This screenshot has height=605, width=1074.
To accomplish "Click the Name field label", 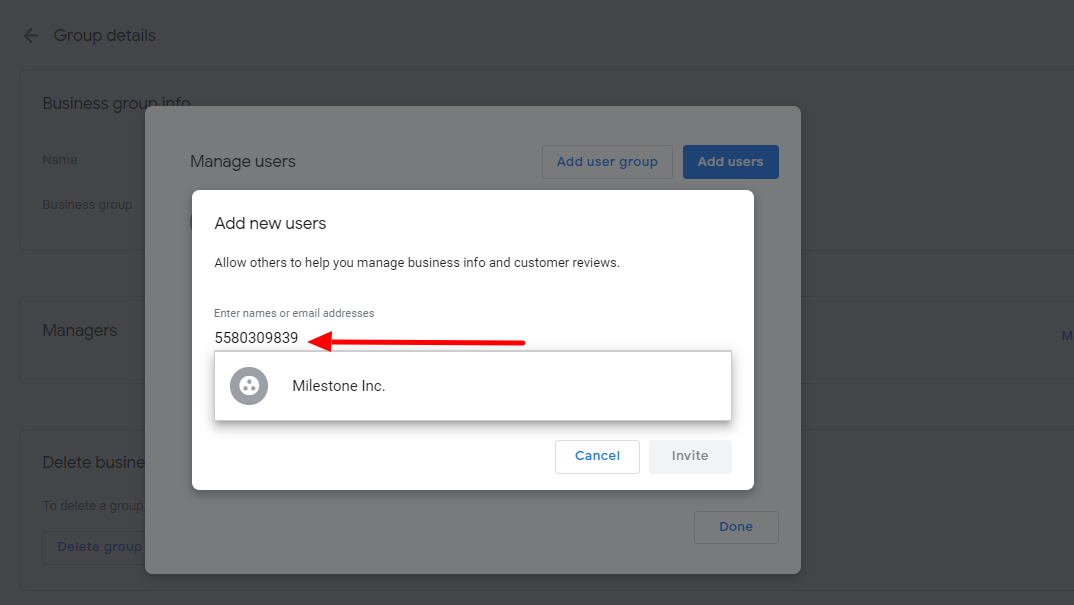I will pos(60,160).
